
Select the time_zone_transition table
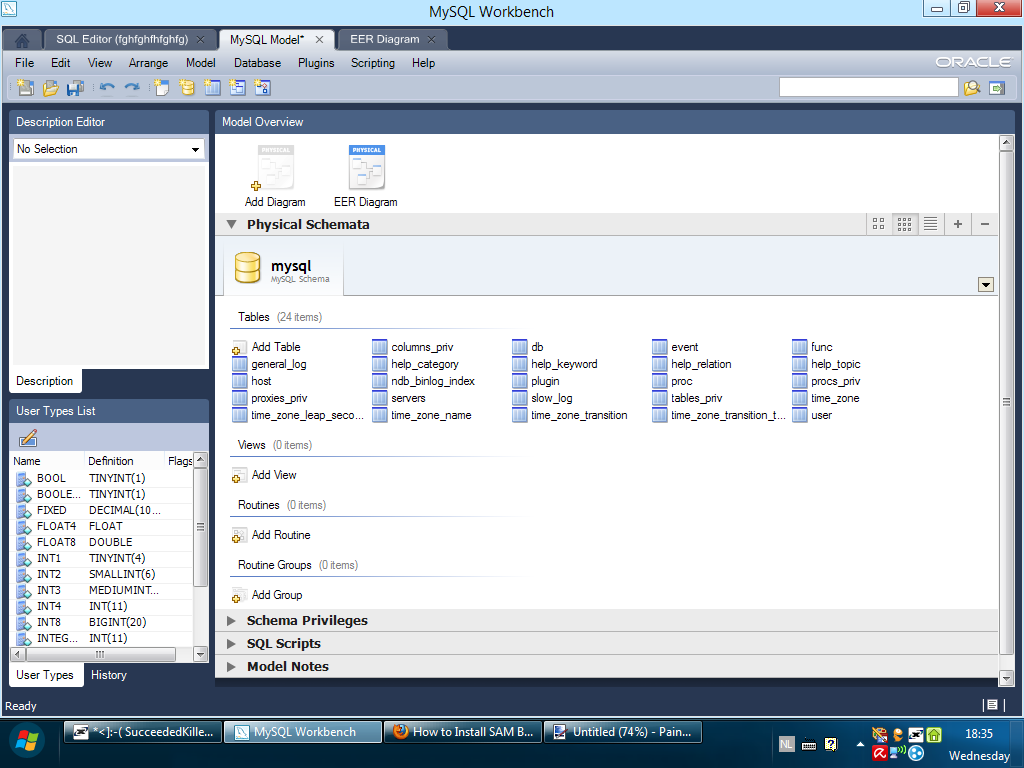(570, 415)
